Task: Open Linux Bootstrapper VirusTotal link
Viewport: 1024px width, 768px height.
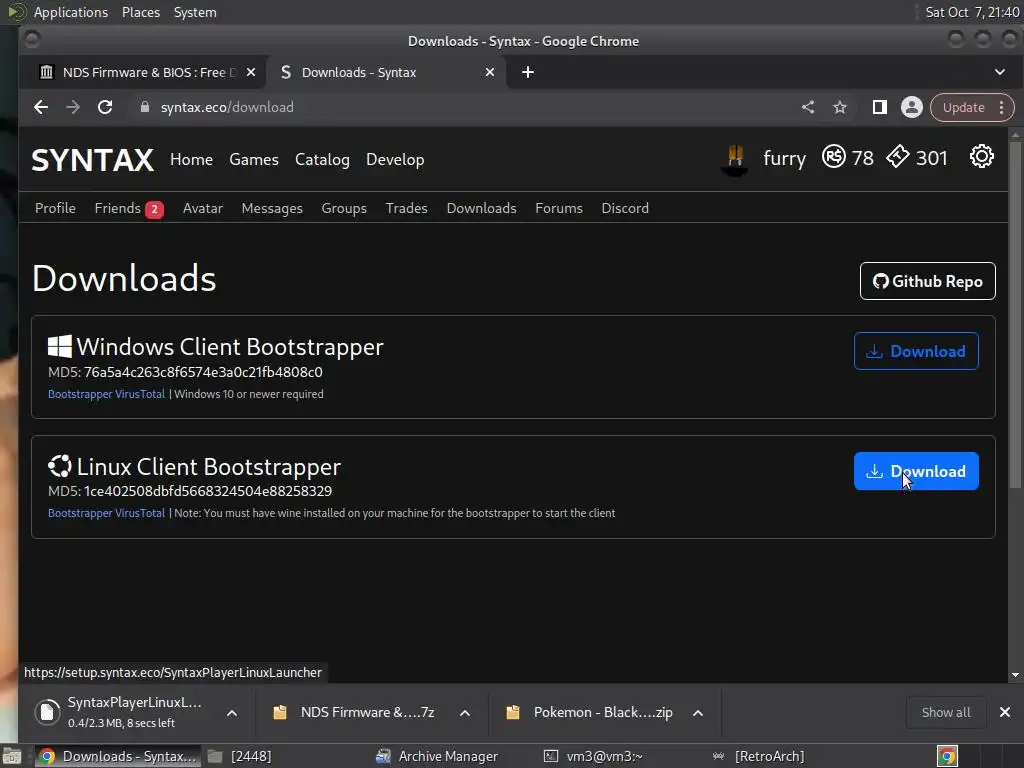Action: pyautogui.click(x=106, y=513)
